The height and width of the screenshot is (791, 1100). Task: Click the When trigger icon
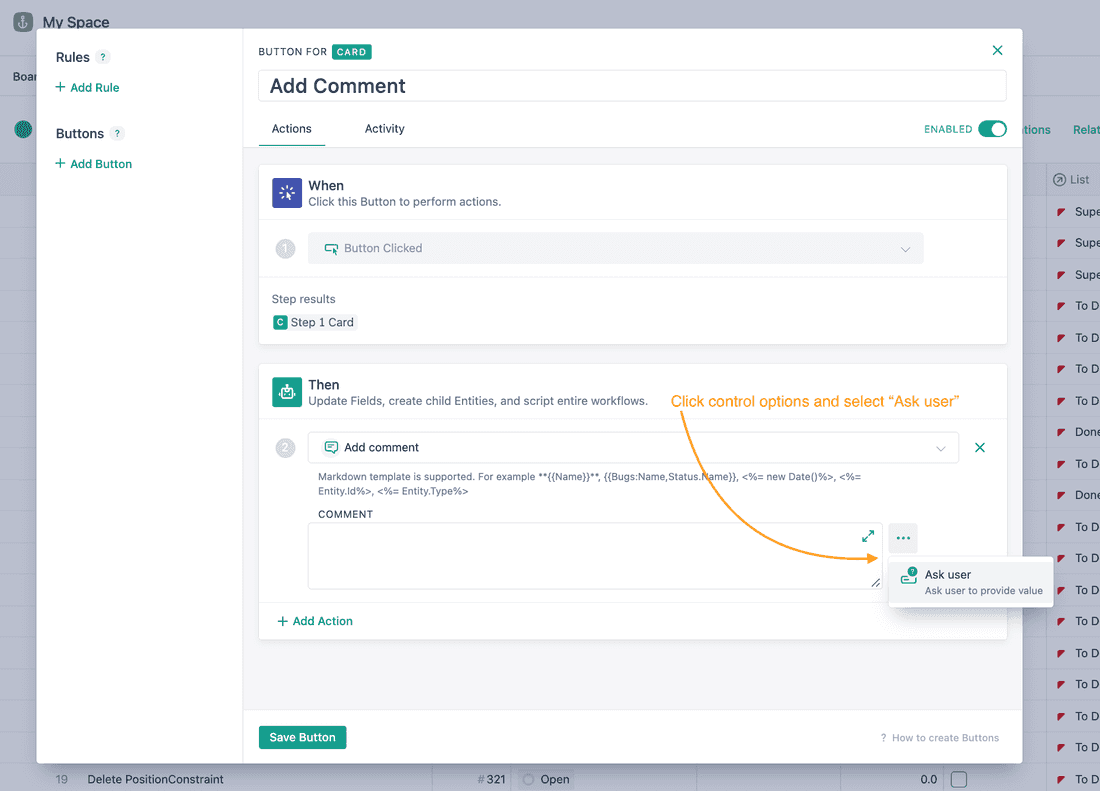[x=287, y=193]
